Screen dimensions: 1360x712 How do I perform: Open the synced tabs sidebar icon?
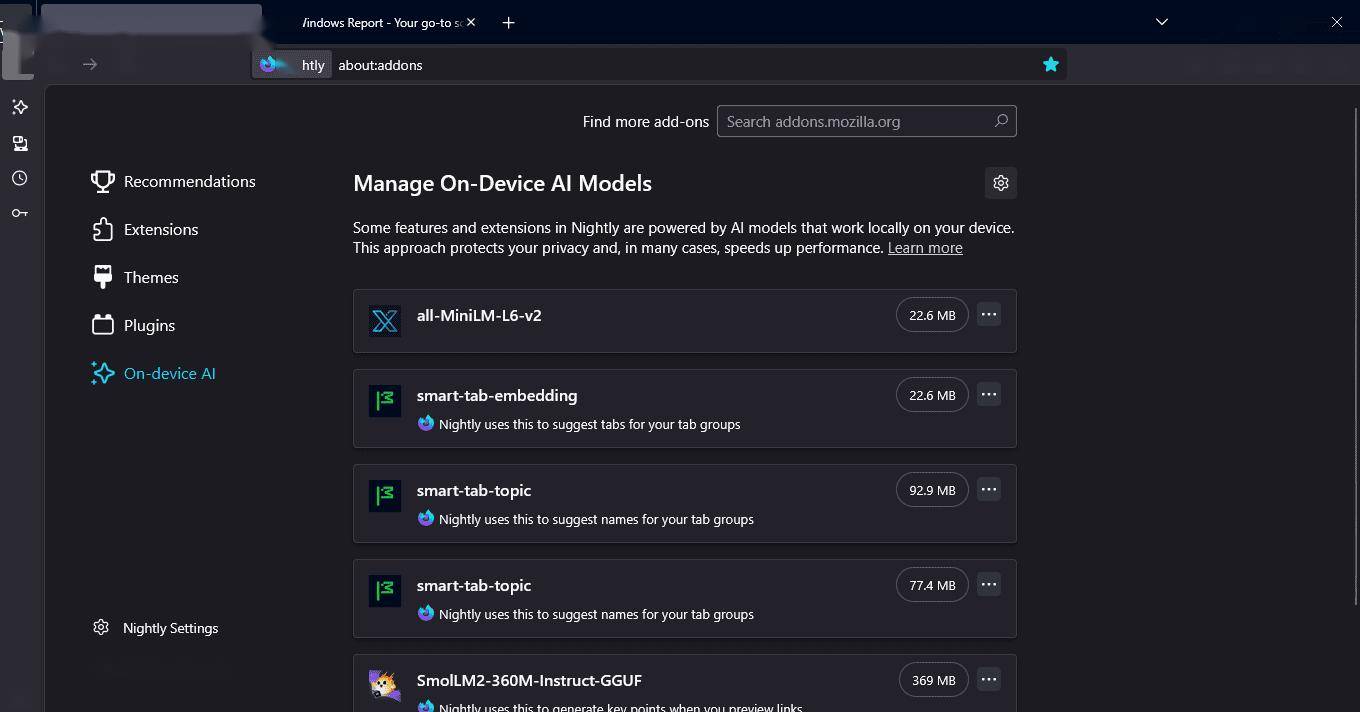20,143
